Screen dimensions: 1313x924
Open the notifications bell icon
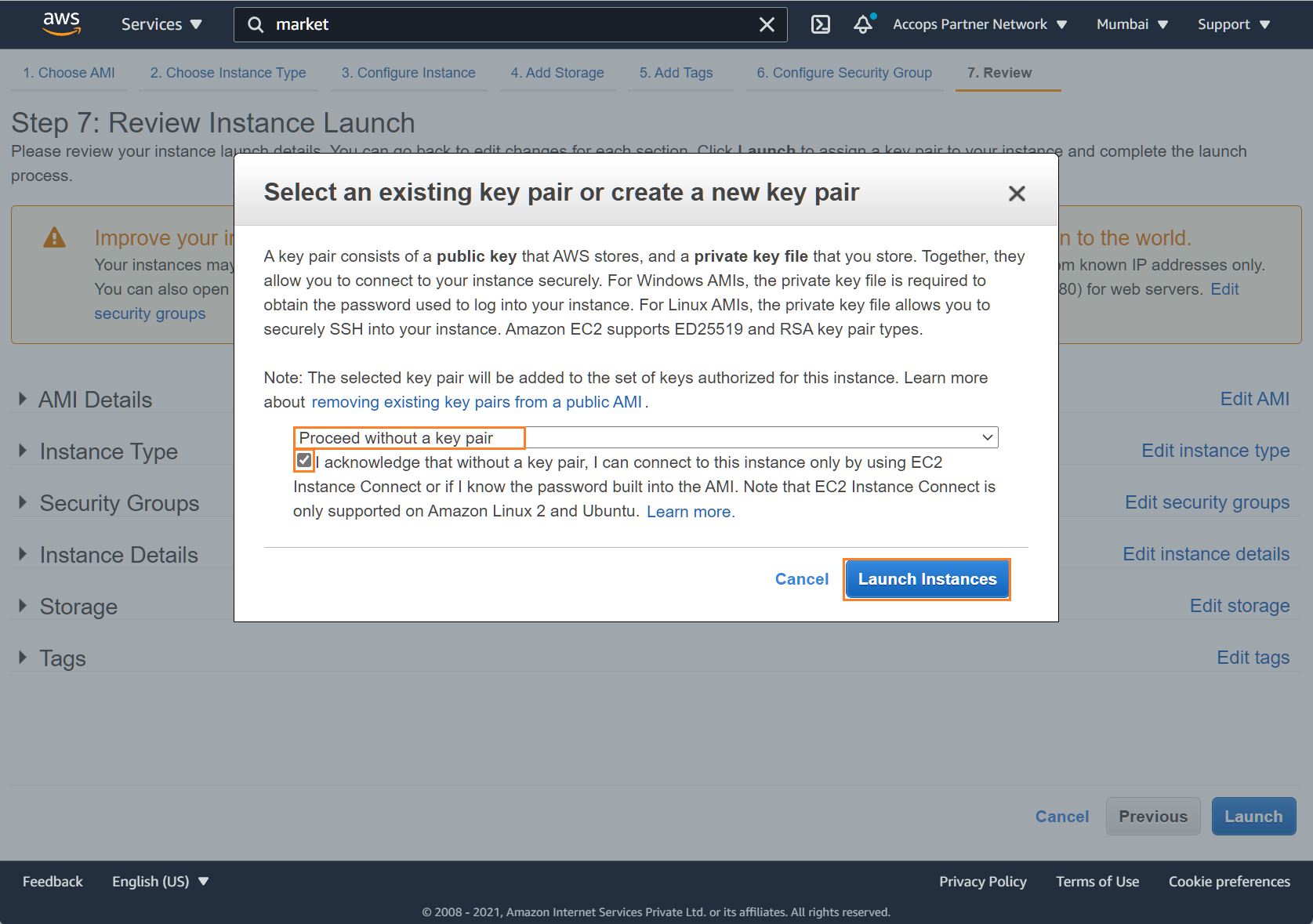point(864,24)
